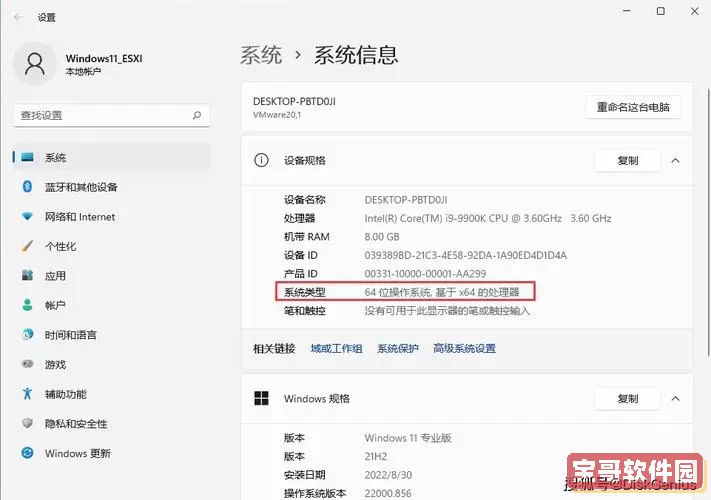Open the 域或工作组 link
The height and width of the screenshot is (500, 711).
[x=336, y=348]
